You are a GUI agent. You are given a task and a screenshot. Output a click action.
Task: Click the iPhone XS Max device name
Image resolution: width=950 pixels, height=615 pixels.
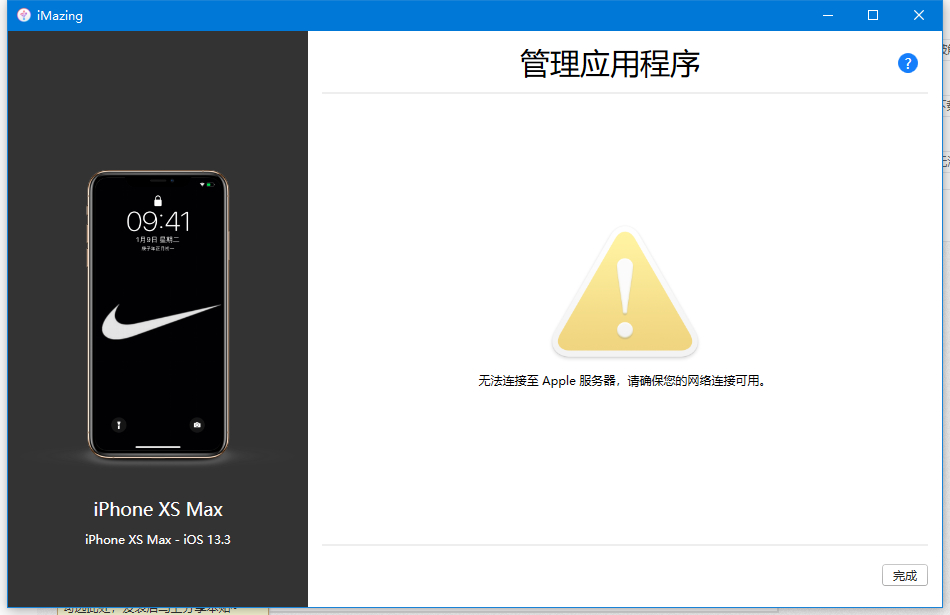point(158,509)
